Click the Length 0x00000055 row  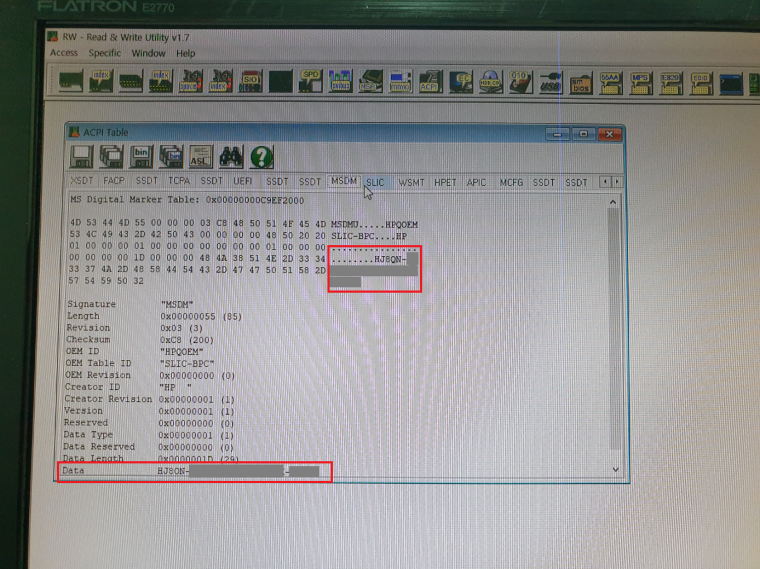coord(154,316)
